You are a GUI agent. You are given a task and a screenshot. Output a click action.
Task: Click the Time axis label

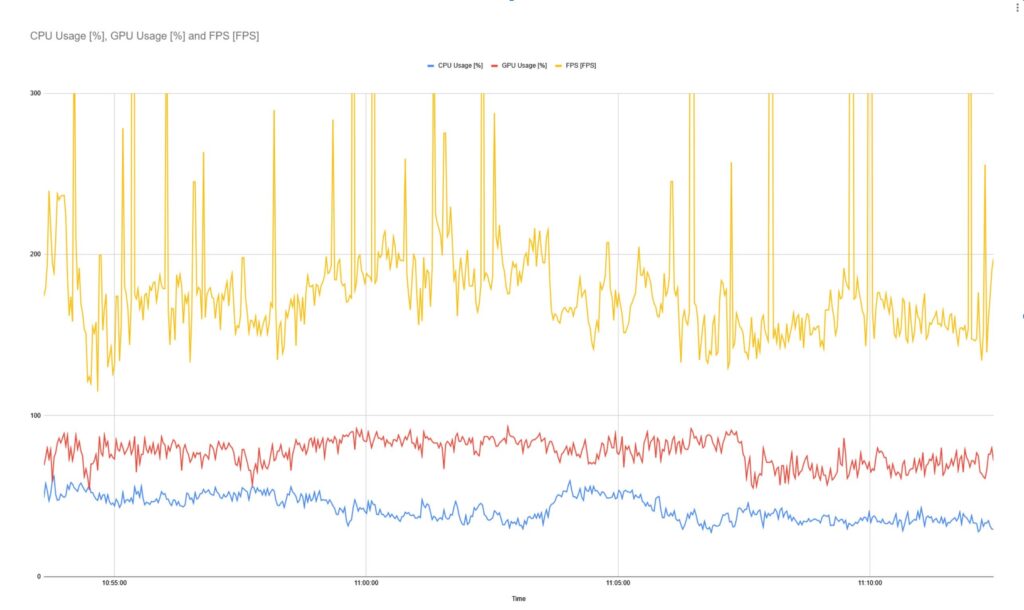(519, 598)
